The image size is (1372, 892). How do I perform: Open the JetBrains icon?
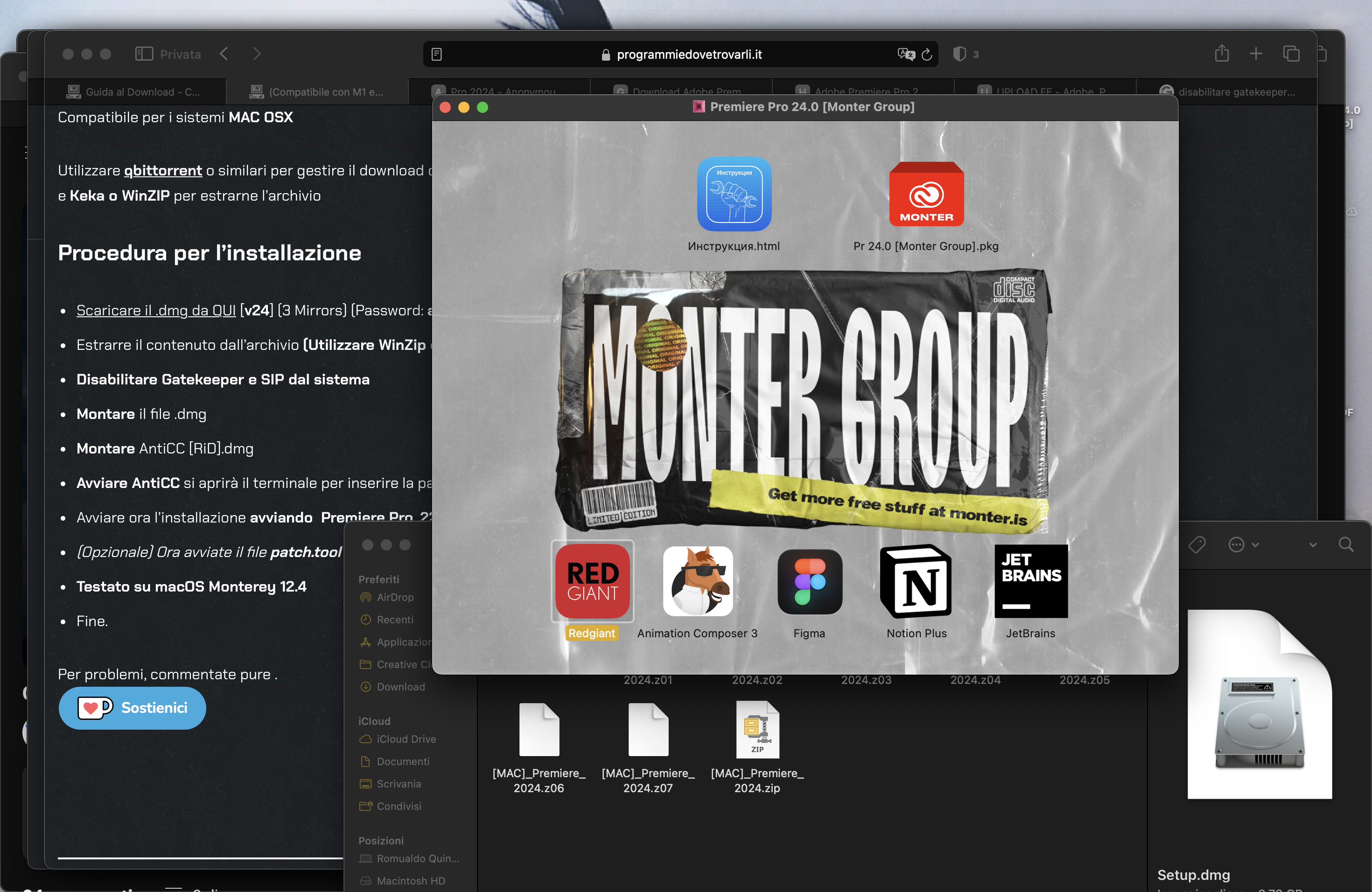[x=1031, y=581]
